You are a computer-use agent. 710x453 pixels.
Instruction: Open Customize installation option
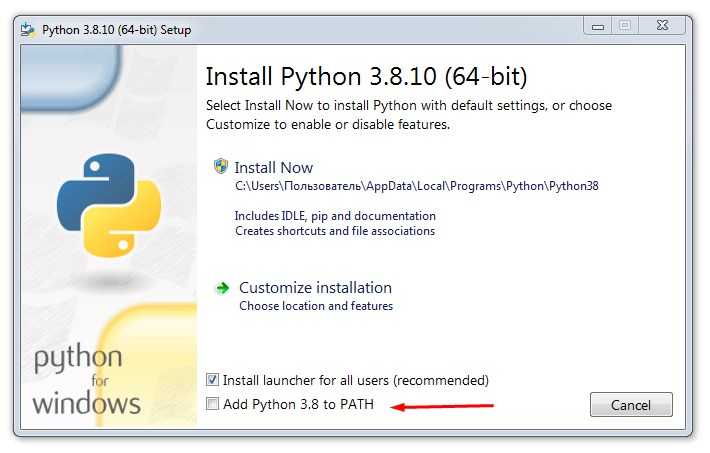pyautogui.click(x=315, y=288)
